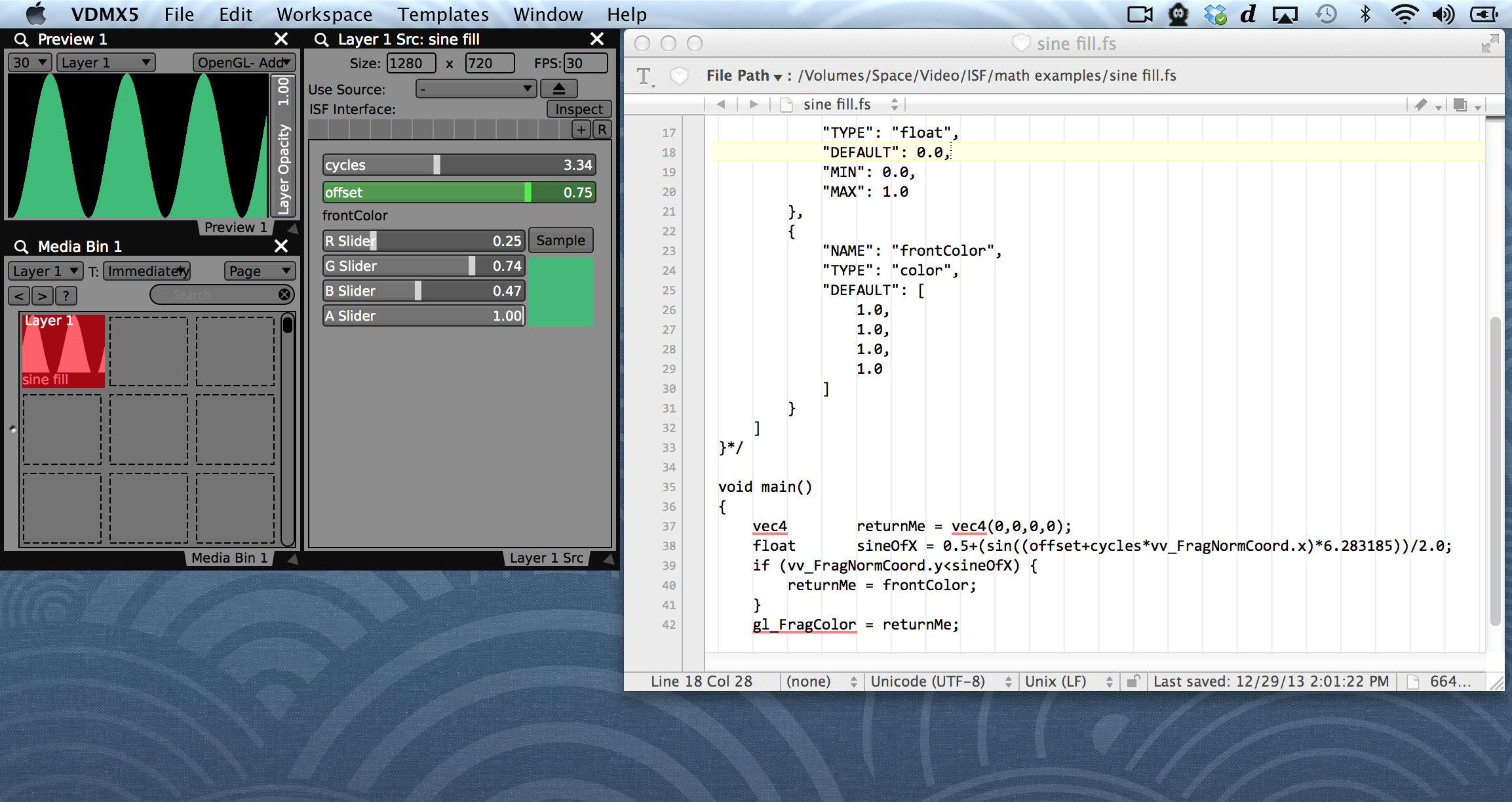The image size is (1512, 802).
Task: Open the Unix (LF) line endings popup
Action: [1068, 681]
